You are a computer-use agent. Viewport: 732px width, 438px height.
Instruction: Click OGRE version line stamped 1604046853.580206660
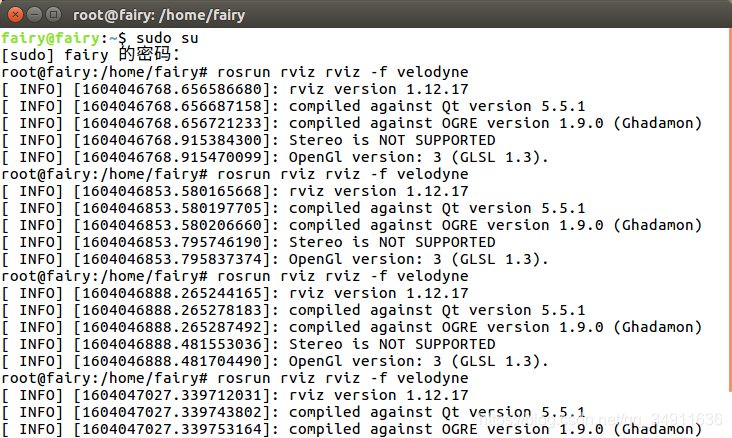pos(352,225)
